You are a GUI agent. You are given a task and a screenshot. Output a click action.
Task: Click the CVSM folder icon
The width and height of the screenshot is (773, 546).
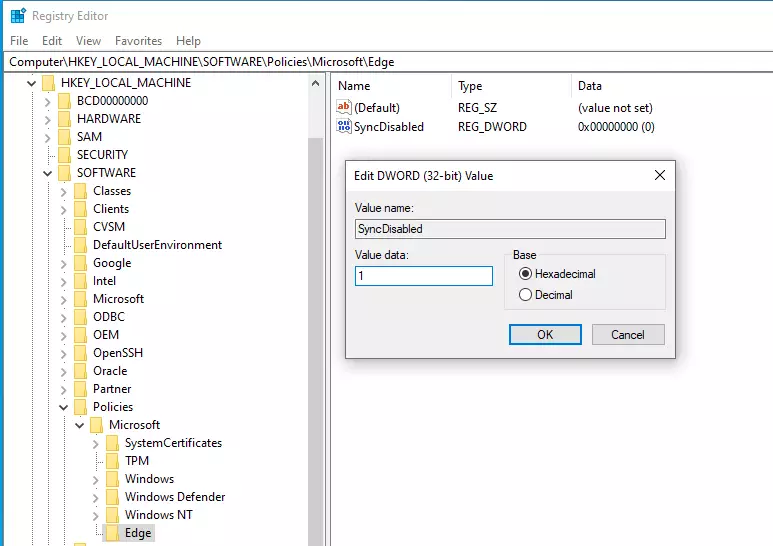click(x=80, y=227)
